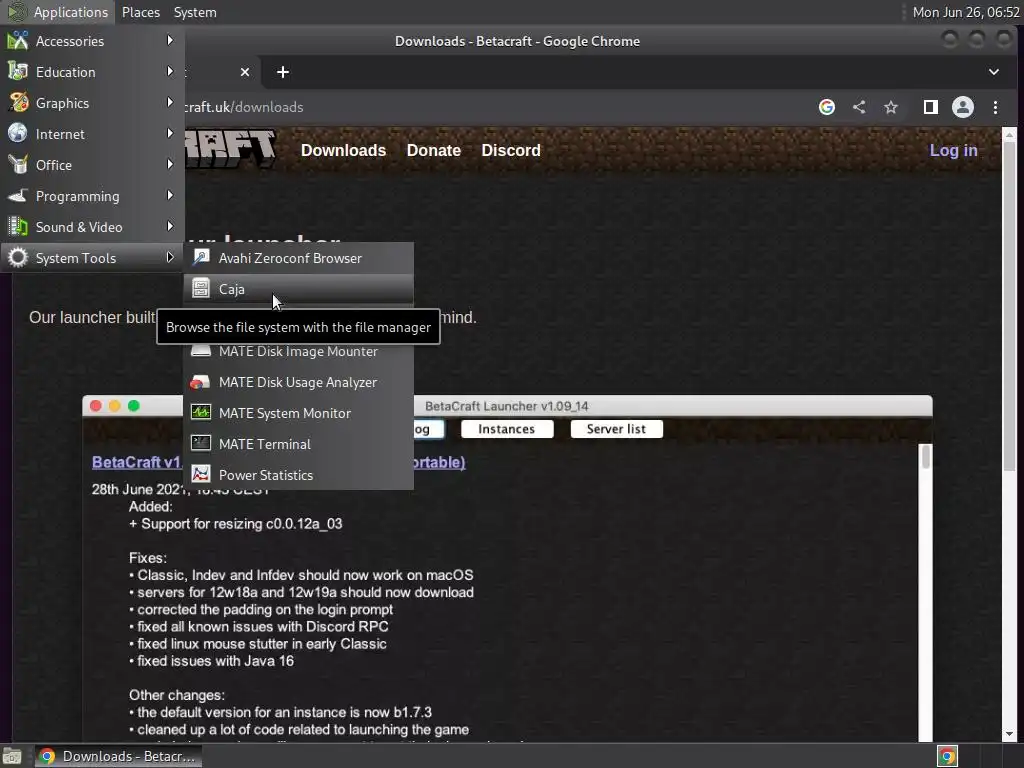Go to Downloads on Betacraft site

[x=344, y=150]
